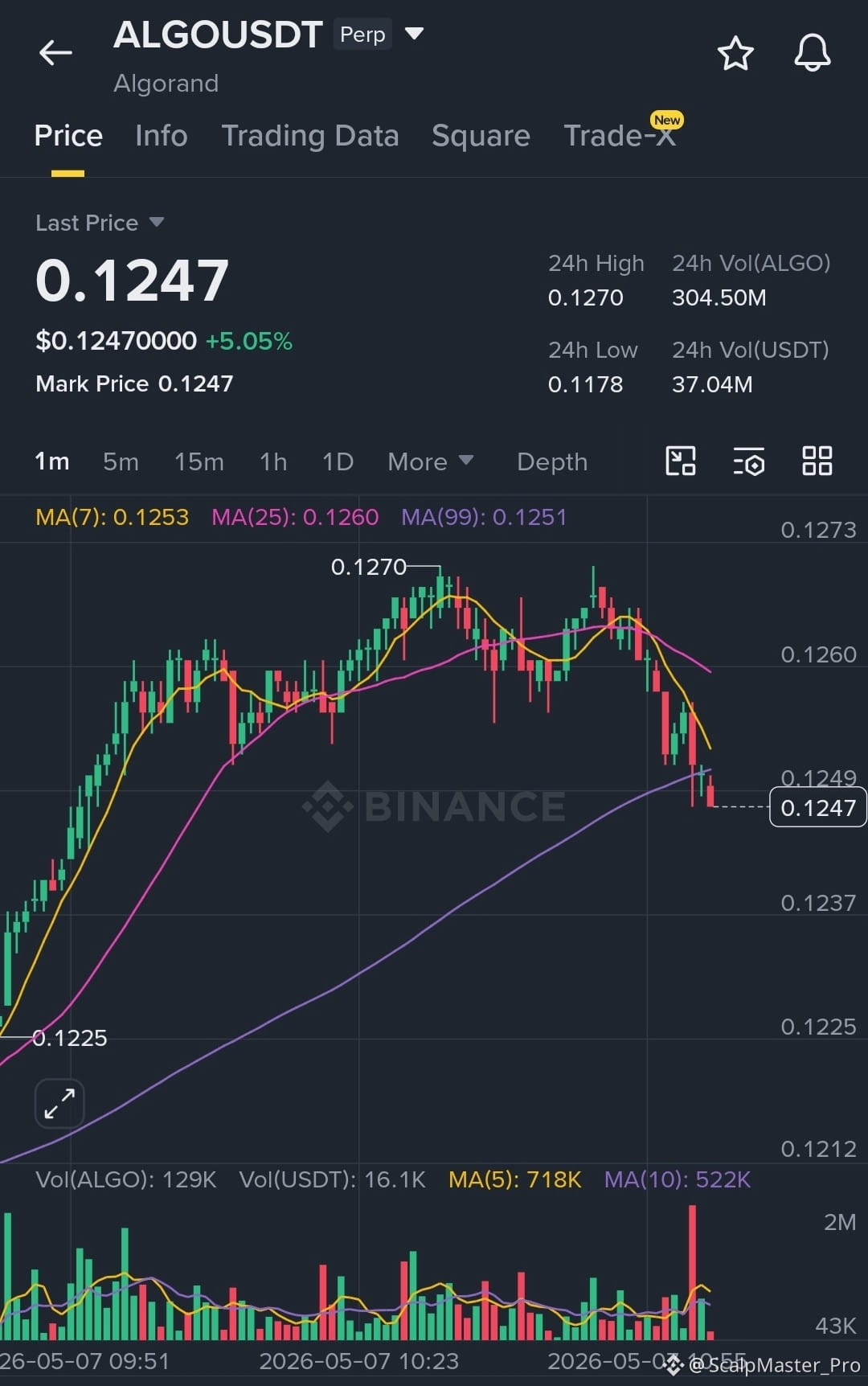Viewport: 868px width, 1386px height.
Task: Tap the current price marker 0.1247
Action: (818, 807)
